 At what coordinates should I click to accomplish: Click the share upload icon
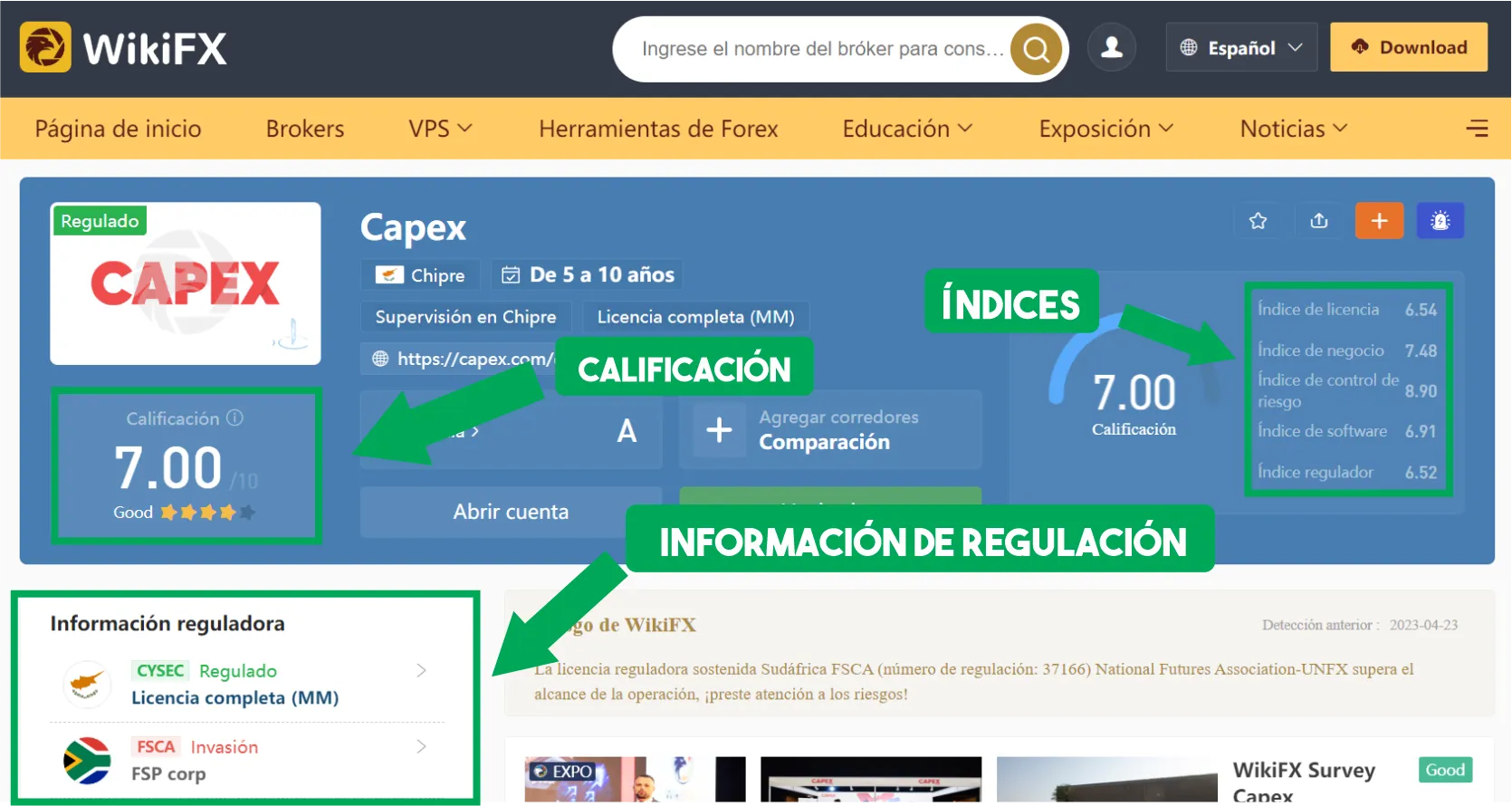1319,221
